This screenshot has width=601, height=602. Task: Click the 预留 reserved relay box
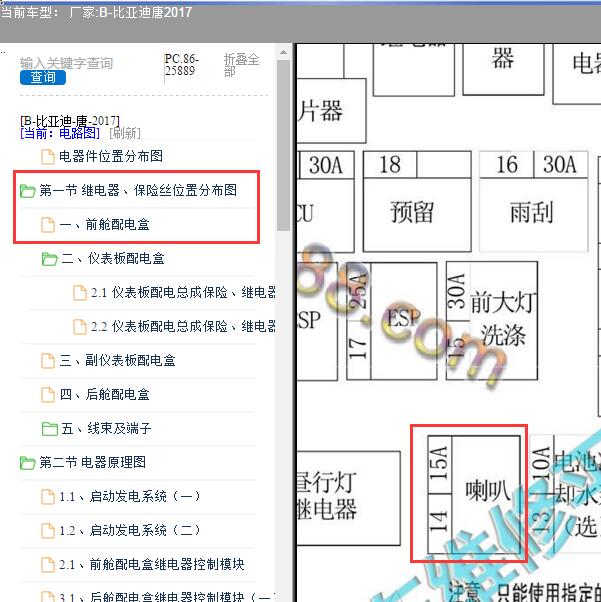pyautogui.click(x=417, y=201)
